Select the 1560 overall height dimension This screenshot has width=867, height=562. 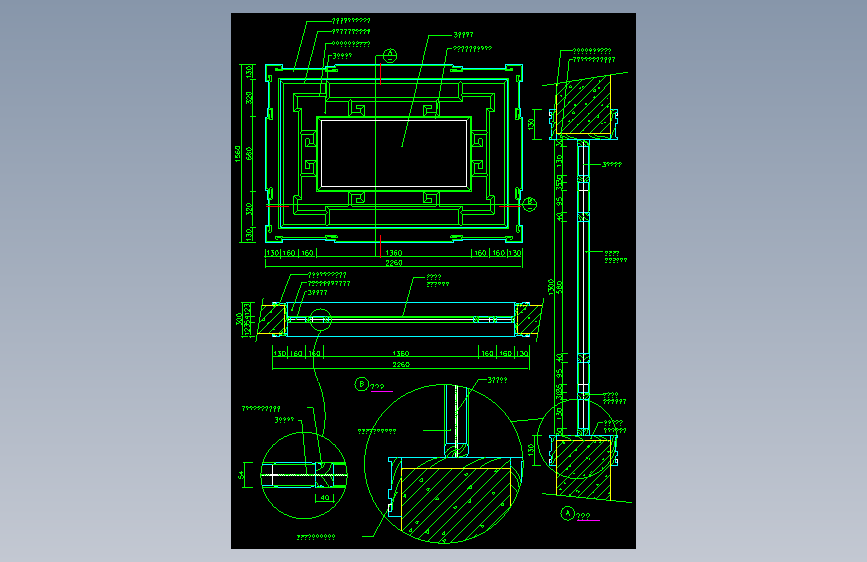238,154
